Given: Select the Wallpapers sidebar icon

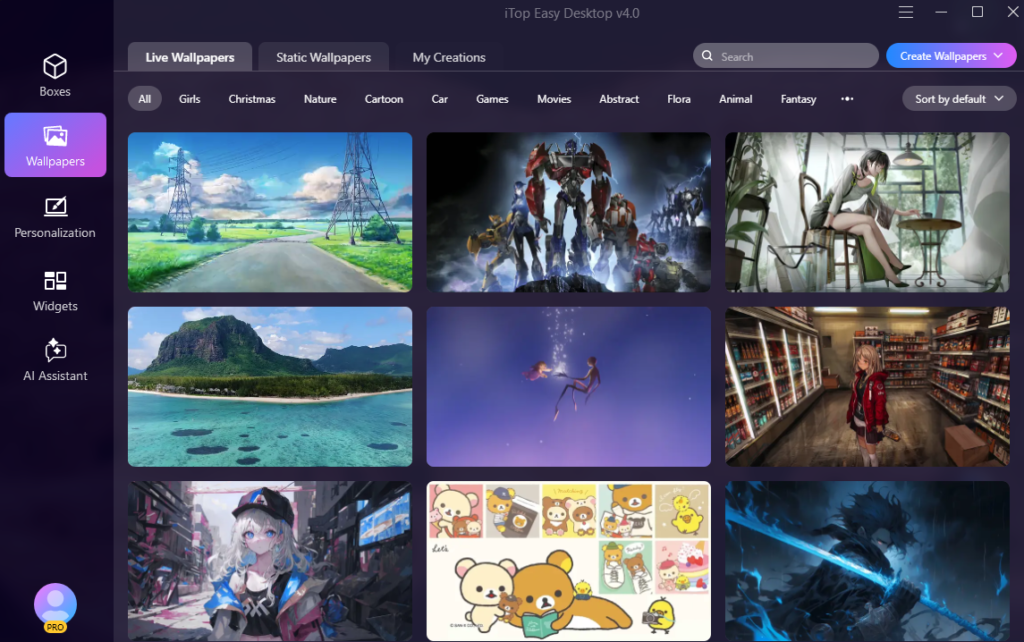Looking at the screenshot, I should (55, 136).
